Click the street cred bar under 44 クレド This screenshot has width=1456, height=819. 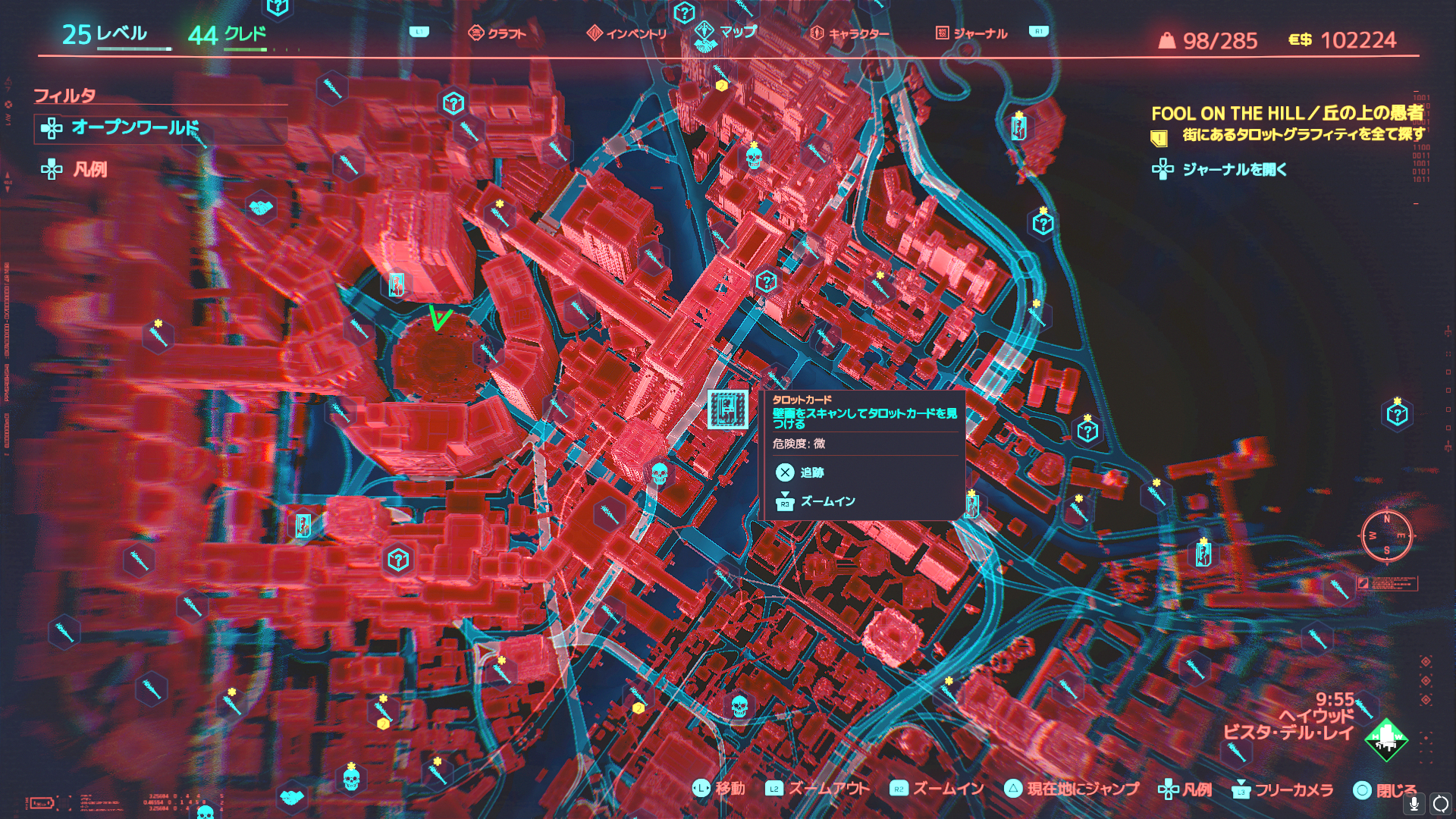click(246, 49)
